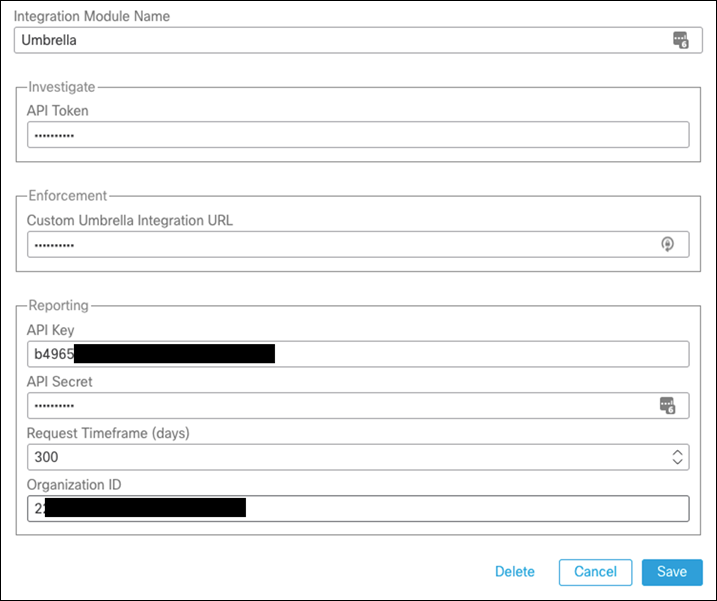Select the Custom Umbrella Integration URL field
The height and width of the screenshot is (601, 717).
coord(358,244)
